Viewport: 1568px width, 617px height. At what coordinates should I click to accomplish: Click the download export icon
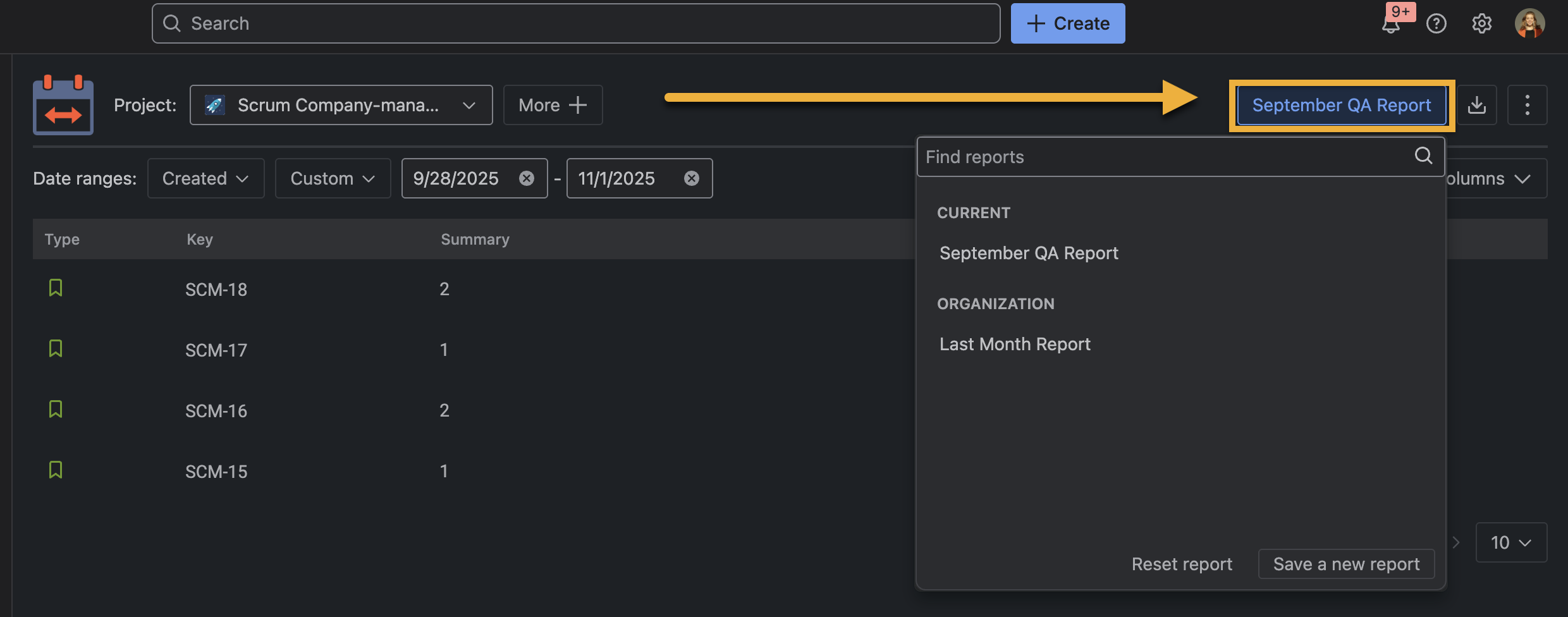(x=1477, y=105)
